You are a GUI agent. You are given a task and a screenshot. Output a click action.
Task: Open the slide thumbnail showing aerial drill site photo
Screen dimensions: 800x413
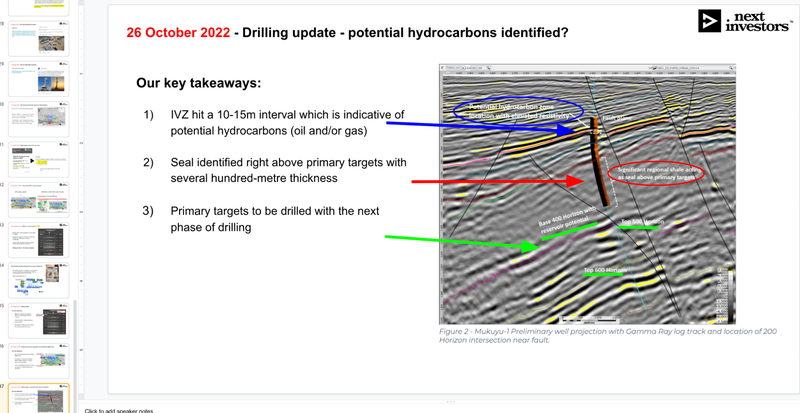click(39, 38)
